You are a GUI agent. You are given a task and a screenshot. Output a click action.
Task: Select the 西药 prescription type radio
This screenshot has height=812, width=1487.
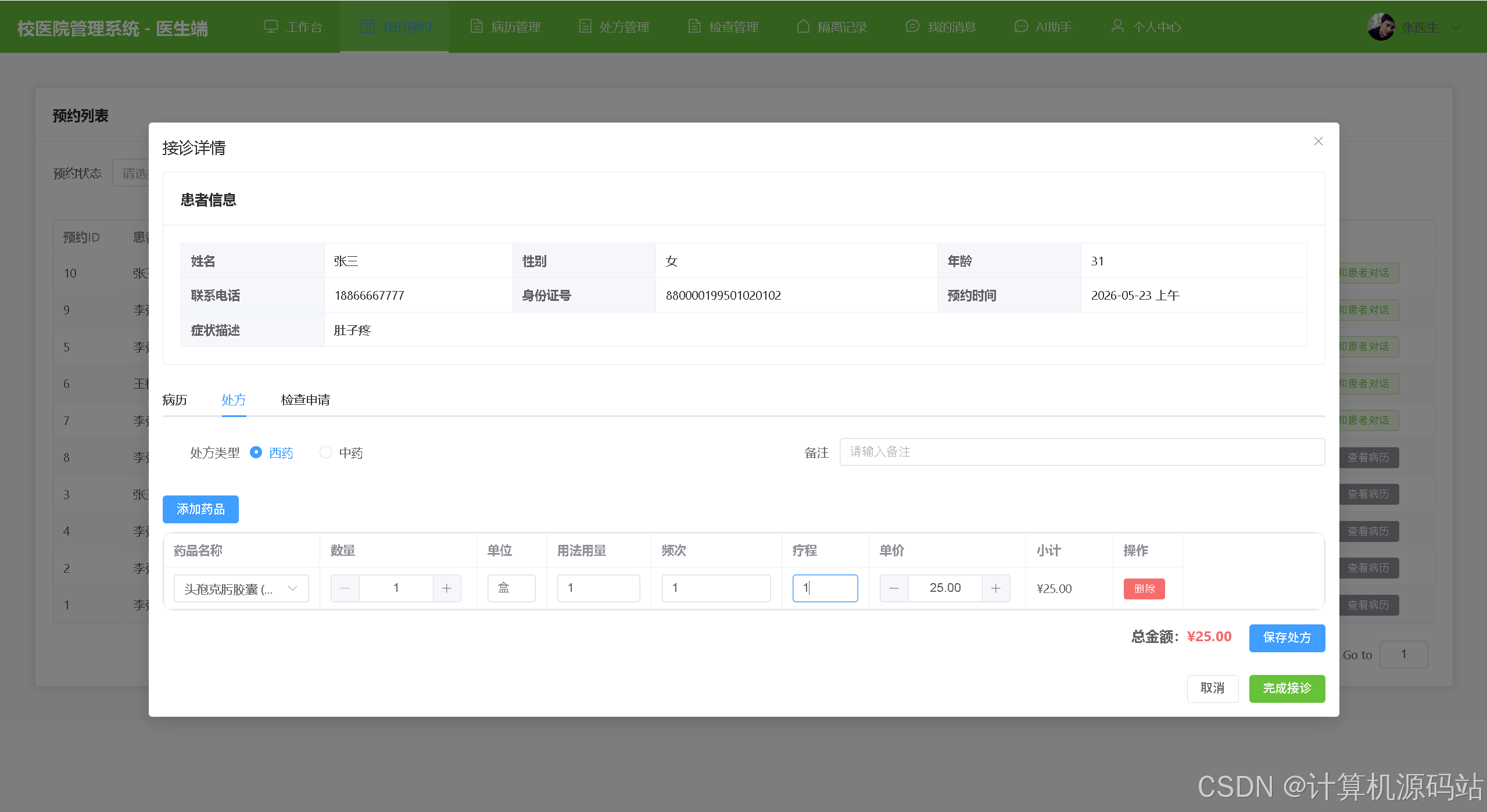(x=256, y=452)
